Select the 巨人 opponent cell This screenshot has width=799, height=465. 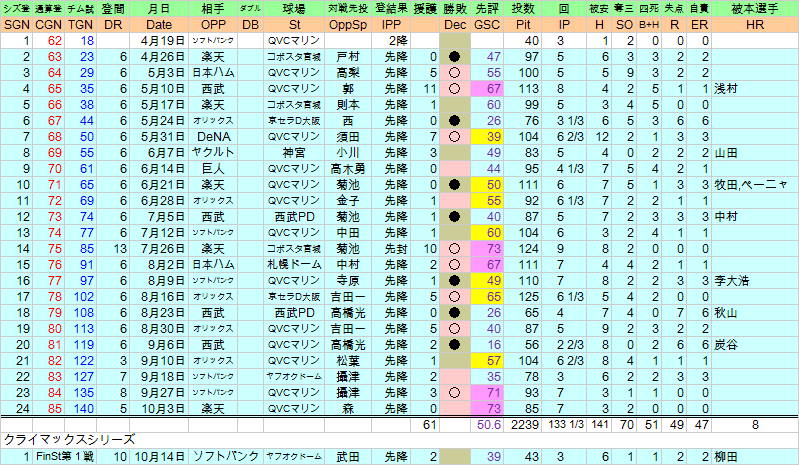pyautogui.click(x=213, y=169)
